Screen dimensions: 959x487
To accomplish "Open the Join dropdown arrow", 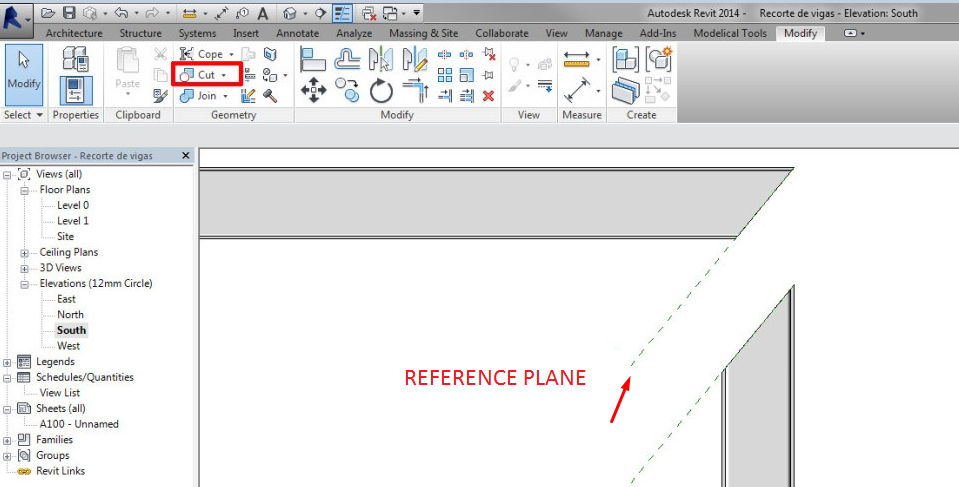I will 225,96.
